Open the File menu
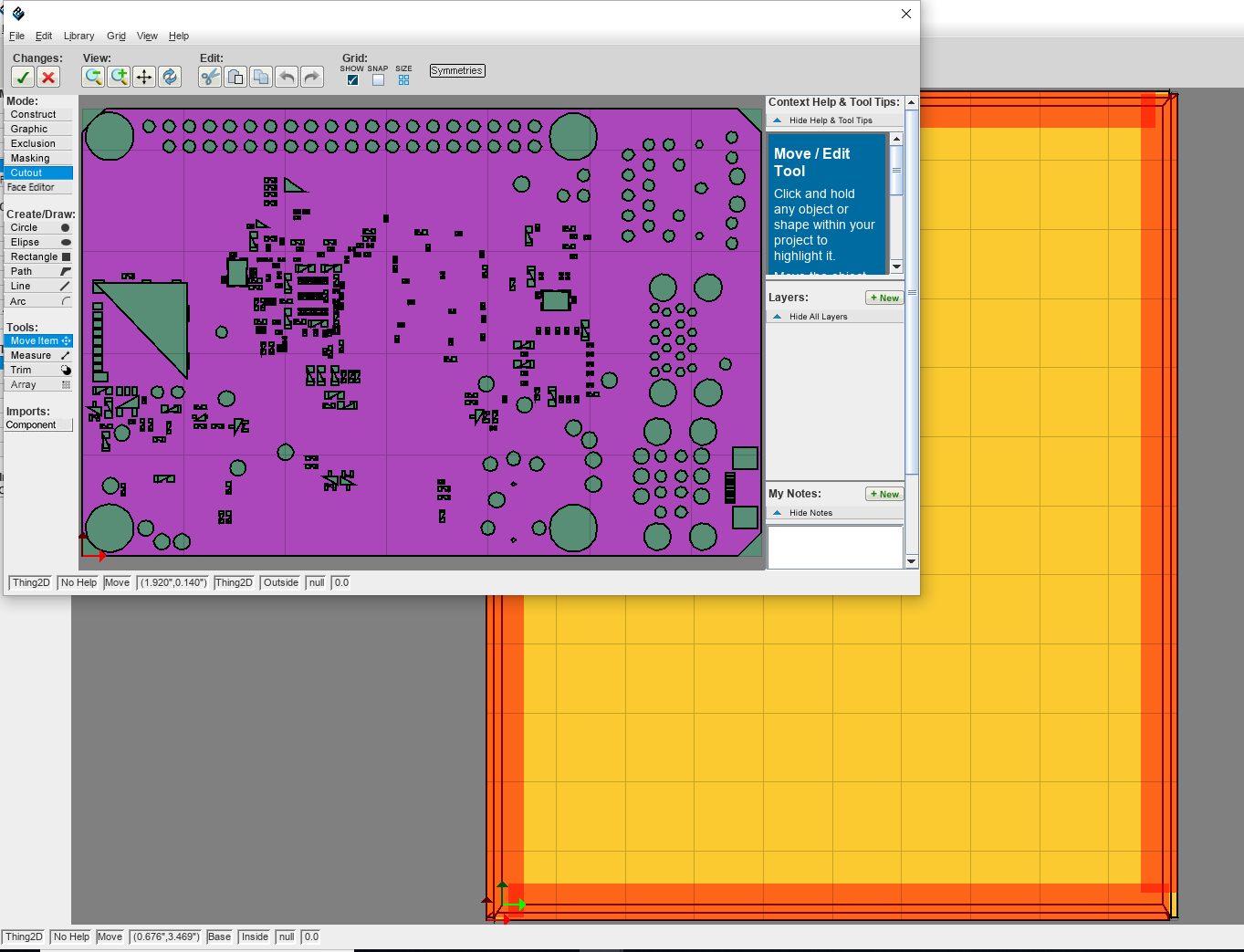The image size is (1244, 952). (x=16, y=36)
